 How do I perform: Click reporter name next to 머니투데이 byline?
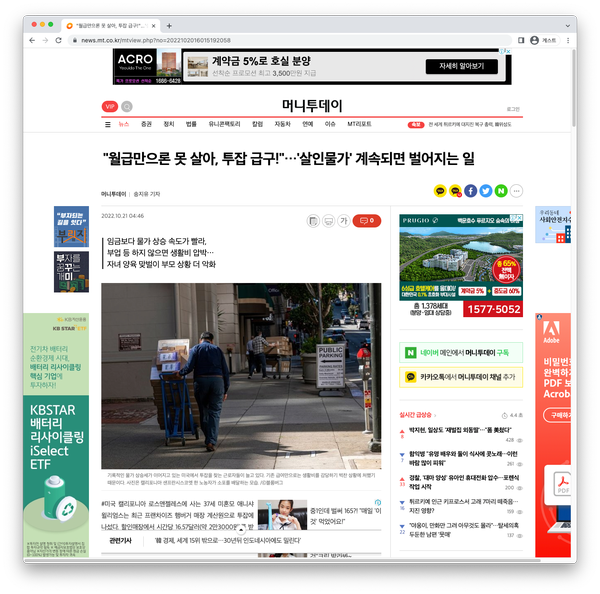click(x=147, y=194)
